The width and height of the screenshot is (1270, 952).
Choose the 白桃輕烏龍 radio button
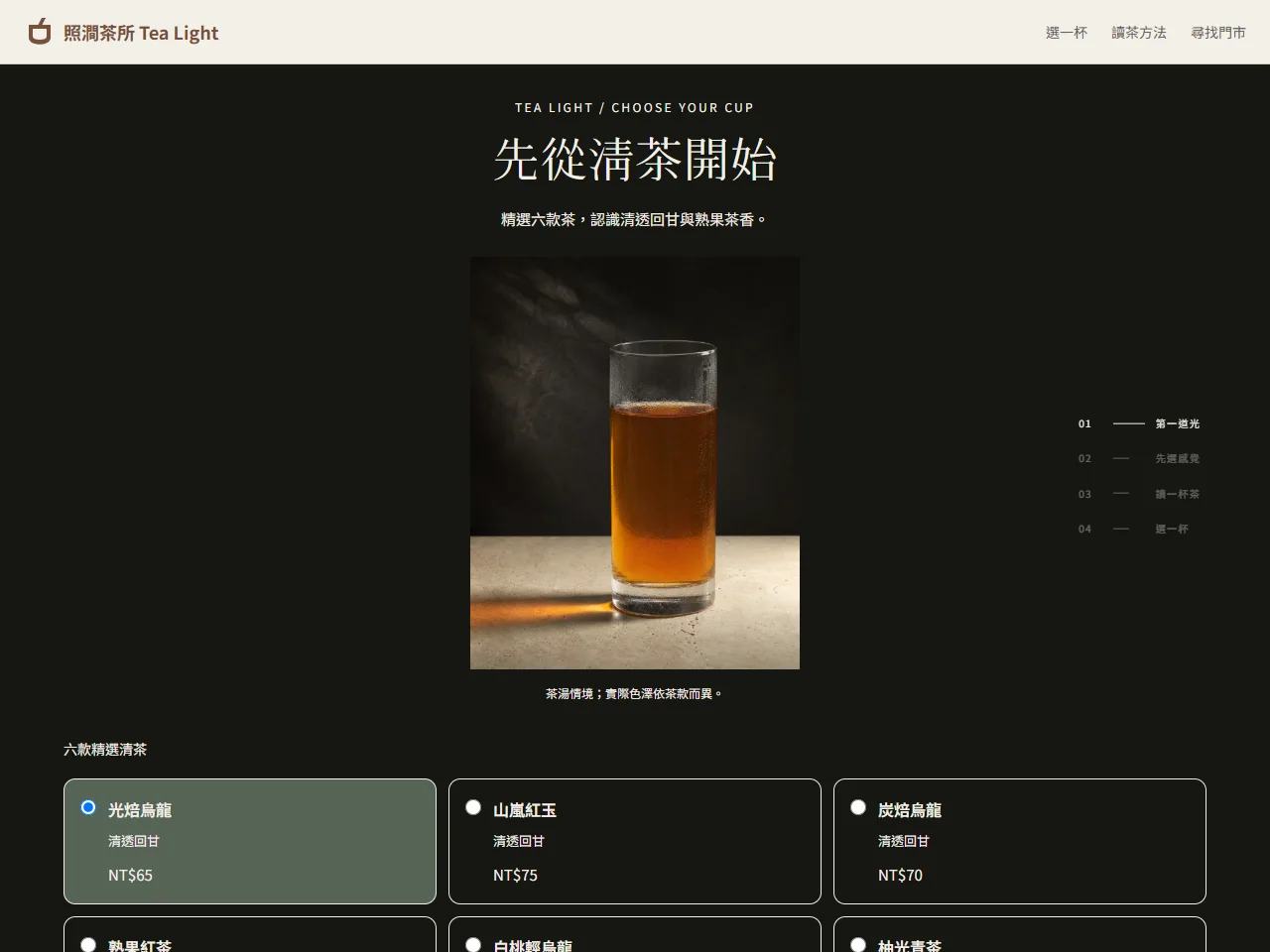473,944
